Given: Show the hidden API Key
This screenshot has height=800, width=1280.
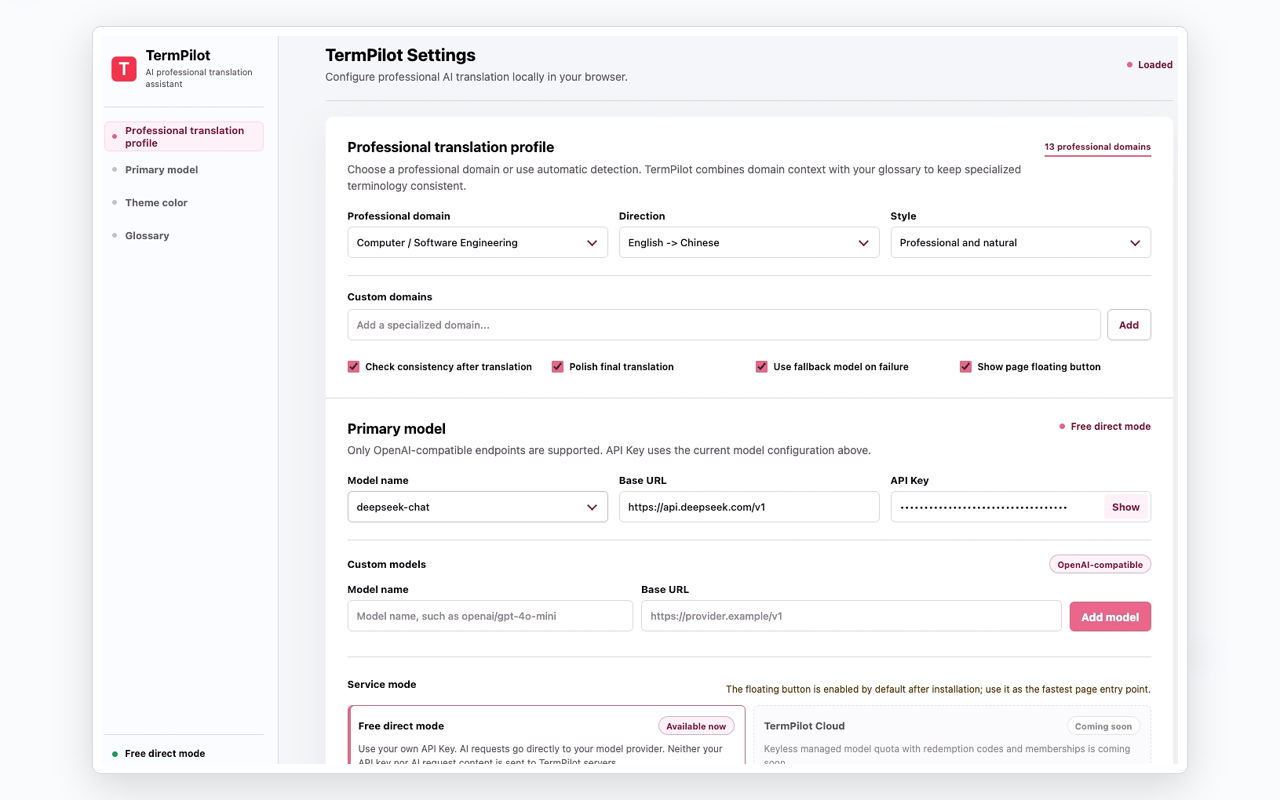Looking at the screenshot, I should pos(1126,507).
